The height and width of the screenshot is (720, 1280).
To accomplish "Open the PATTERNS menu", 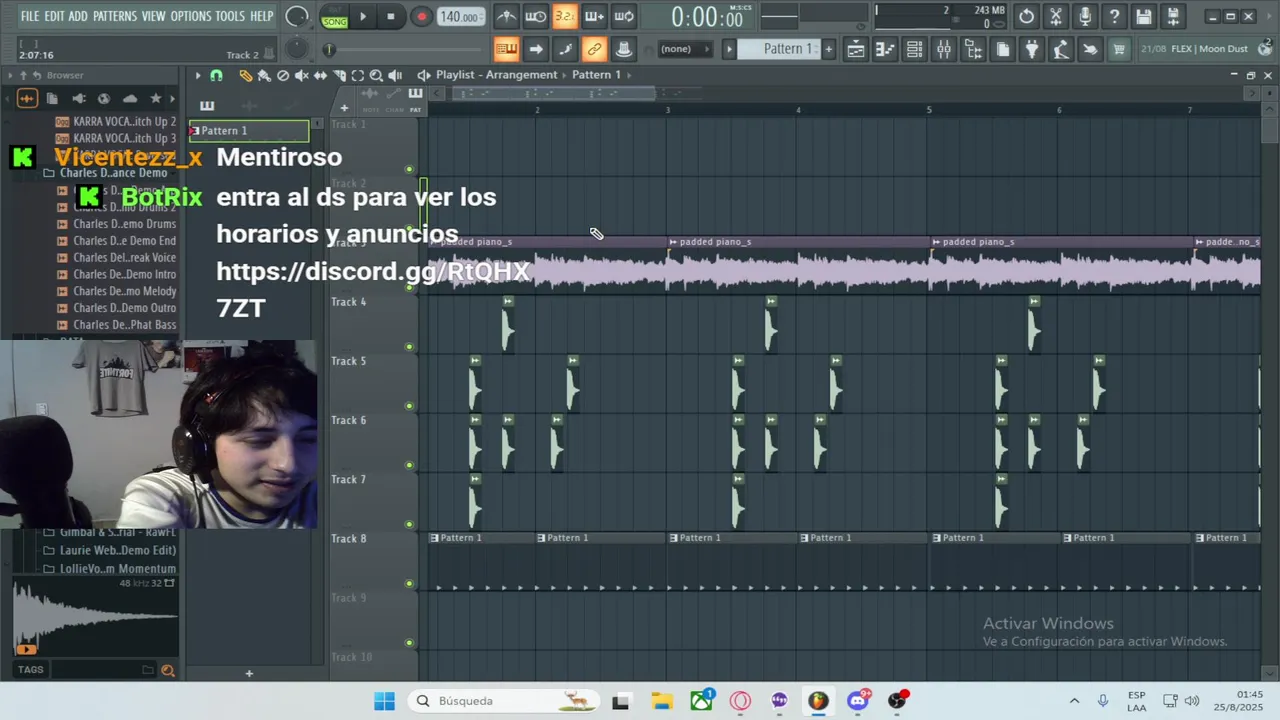I will coord(115,16).
